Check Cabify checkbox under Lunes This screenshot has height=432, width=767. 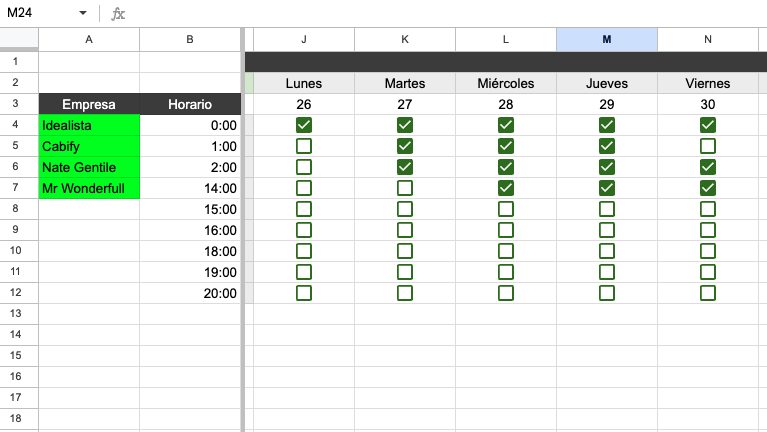click(x=304, y=146)
